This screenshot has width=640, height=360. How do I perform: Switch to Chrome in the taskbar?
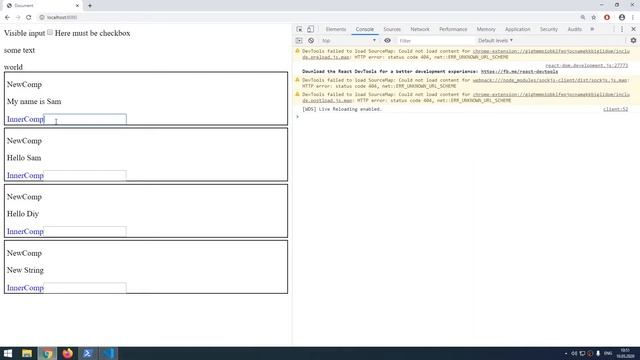[47, 353]
